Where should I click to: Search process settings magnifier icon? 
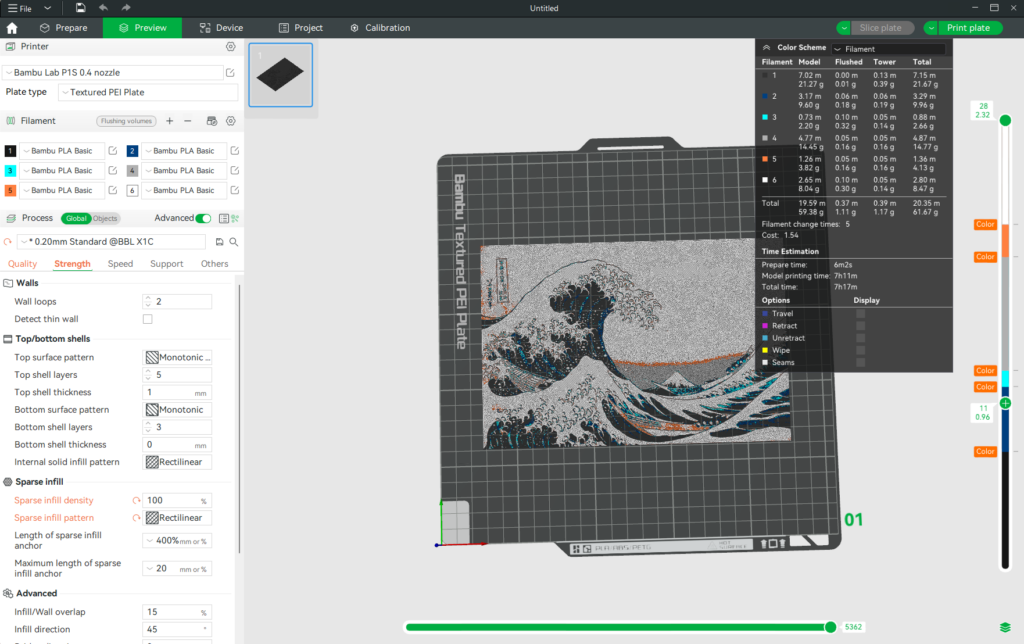pyautogui.click(x=234, y=242)
